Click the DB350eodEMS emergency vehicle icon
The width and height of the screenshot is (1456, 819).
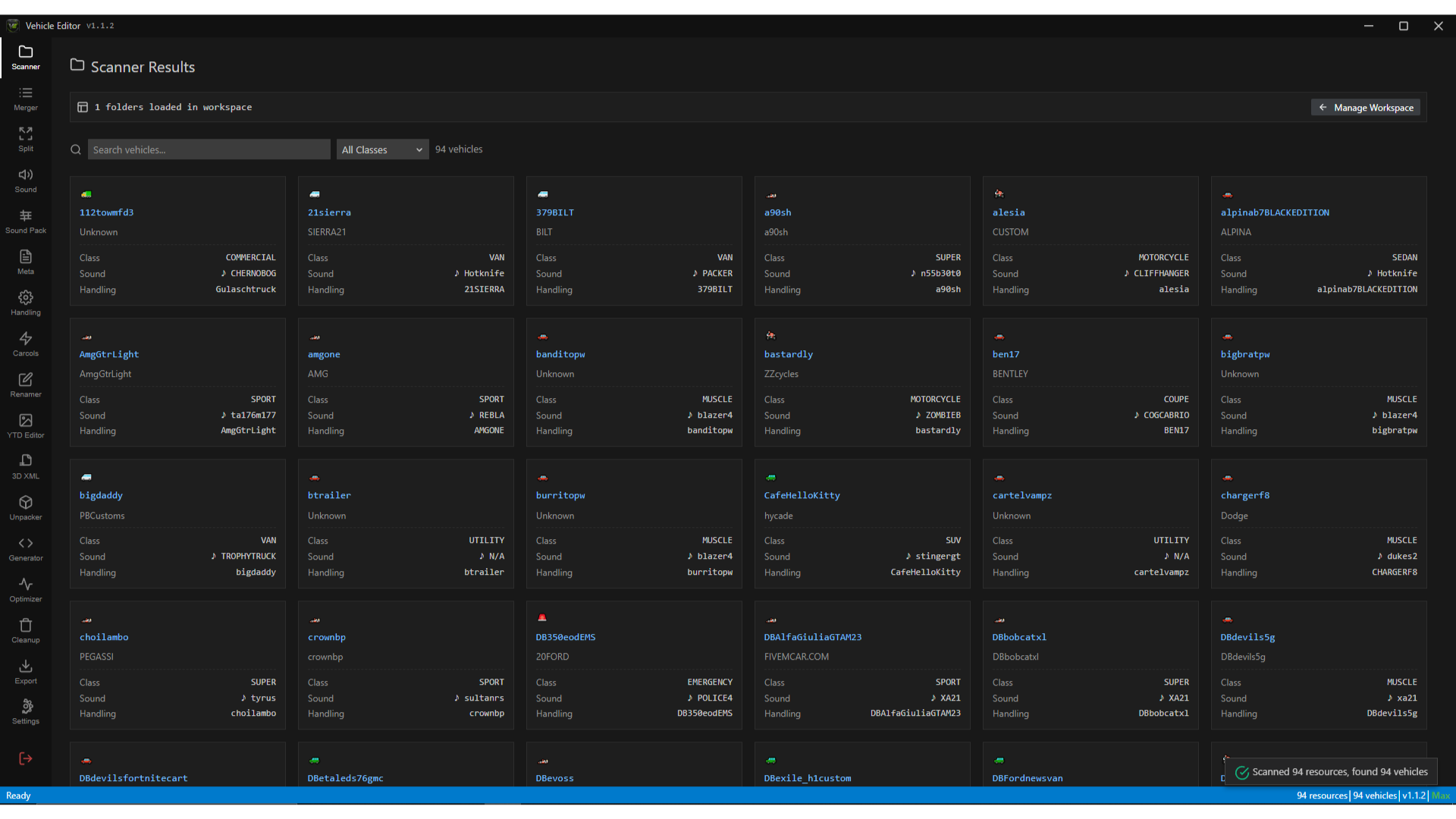tap(542, 618)
